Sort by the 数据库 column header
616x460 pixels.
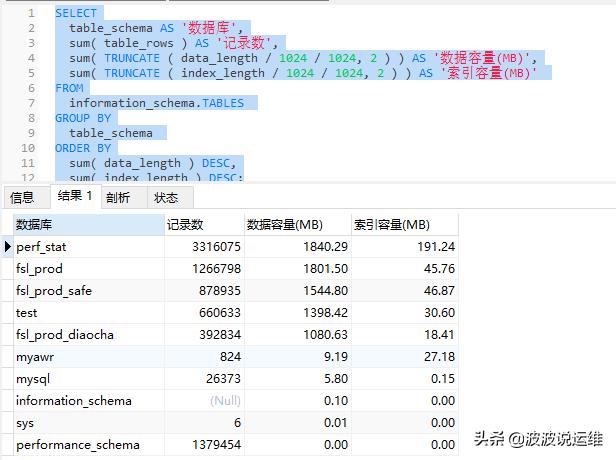89,225
